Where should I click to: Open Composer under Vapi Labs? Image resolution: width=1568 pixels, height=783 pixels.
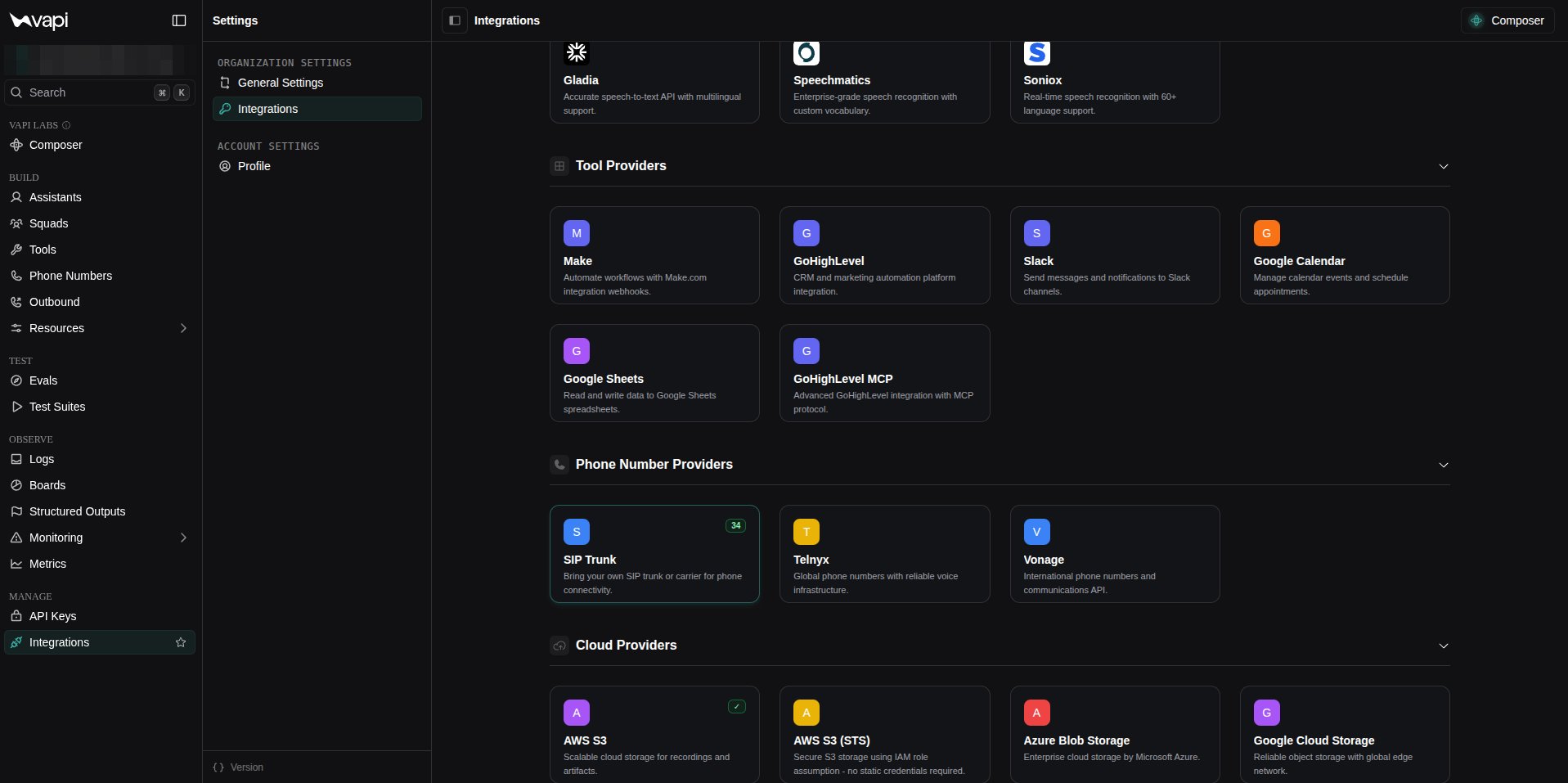click(99, 145)
